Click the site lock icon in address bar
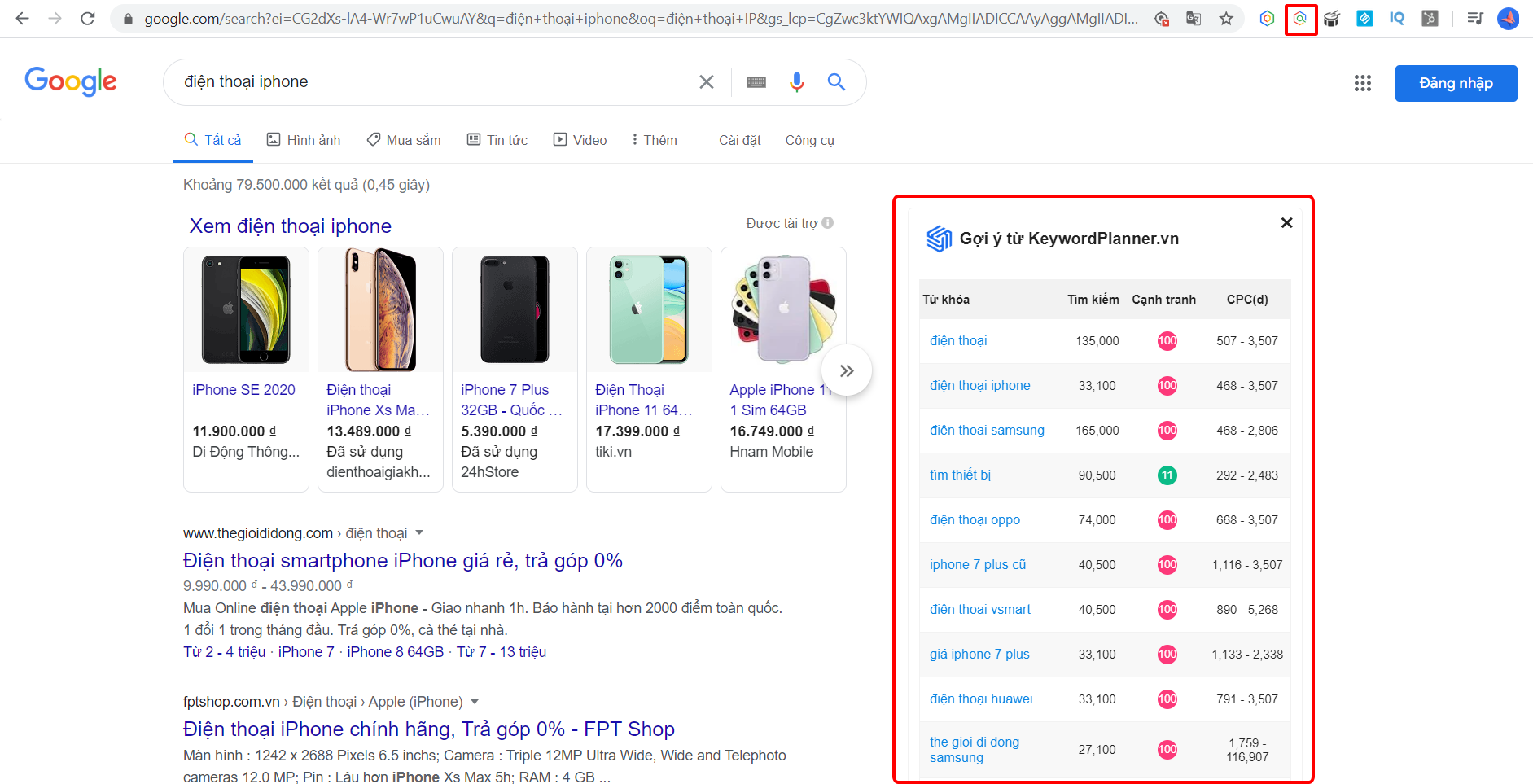The height and width of the screenshot is (784, 1533). click(128, 18)
